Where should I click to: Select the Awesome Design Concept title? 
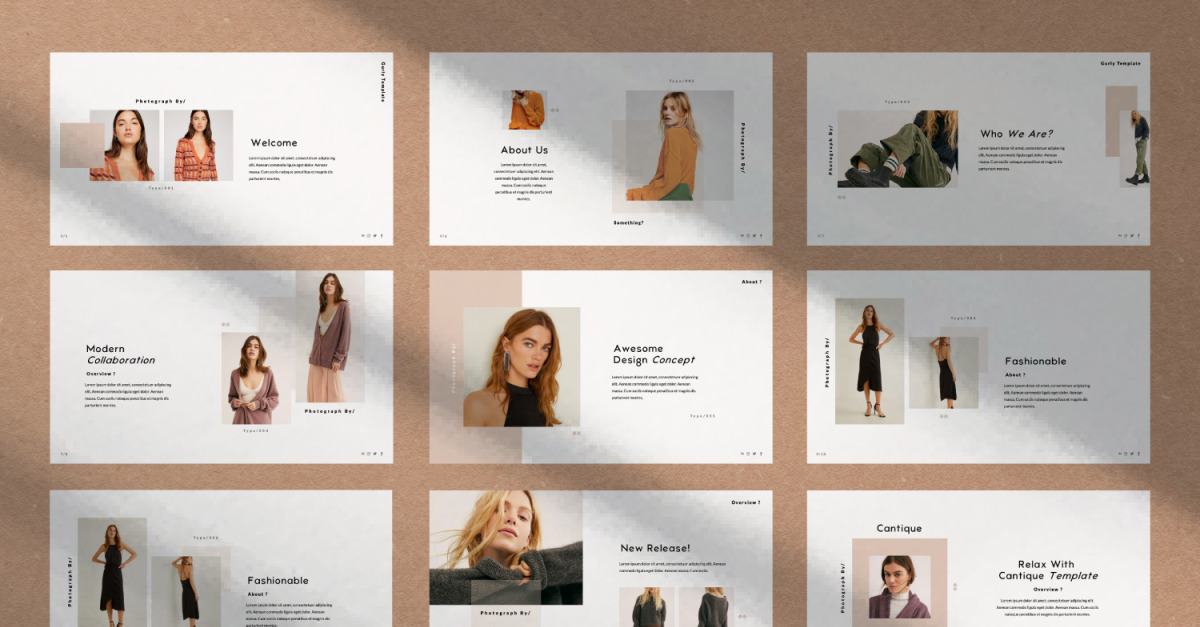click(x=653, y=354)
